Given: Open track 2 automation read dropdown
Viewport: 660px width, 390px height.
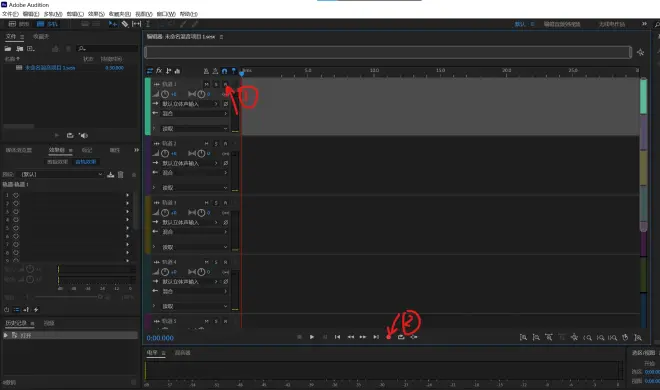Looking at the screenshot, I should [x=195, y=188].
